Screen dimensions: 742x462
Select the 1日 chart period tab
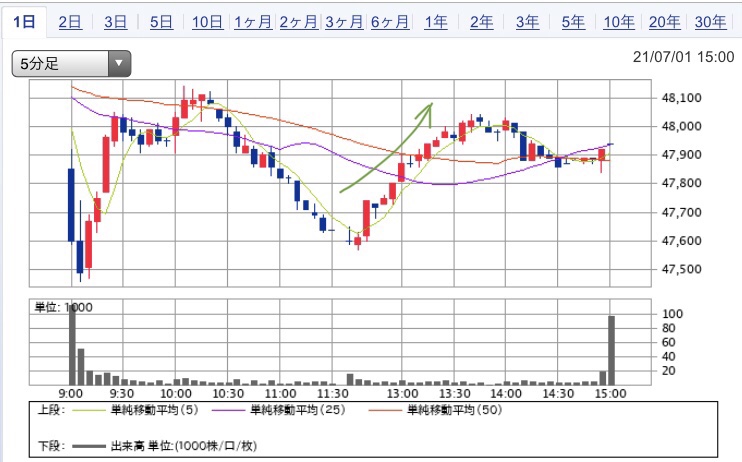click(24, 22)
